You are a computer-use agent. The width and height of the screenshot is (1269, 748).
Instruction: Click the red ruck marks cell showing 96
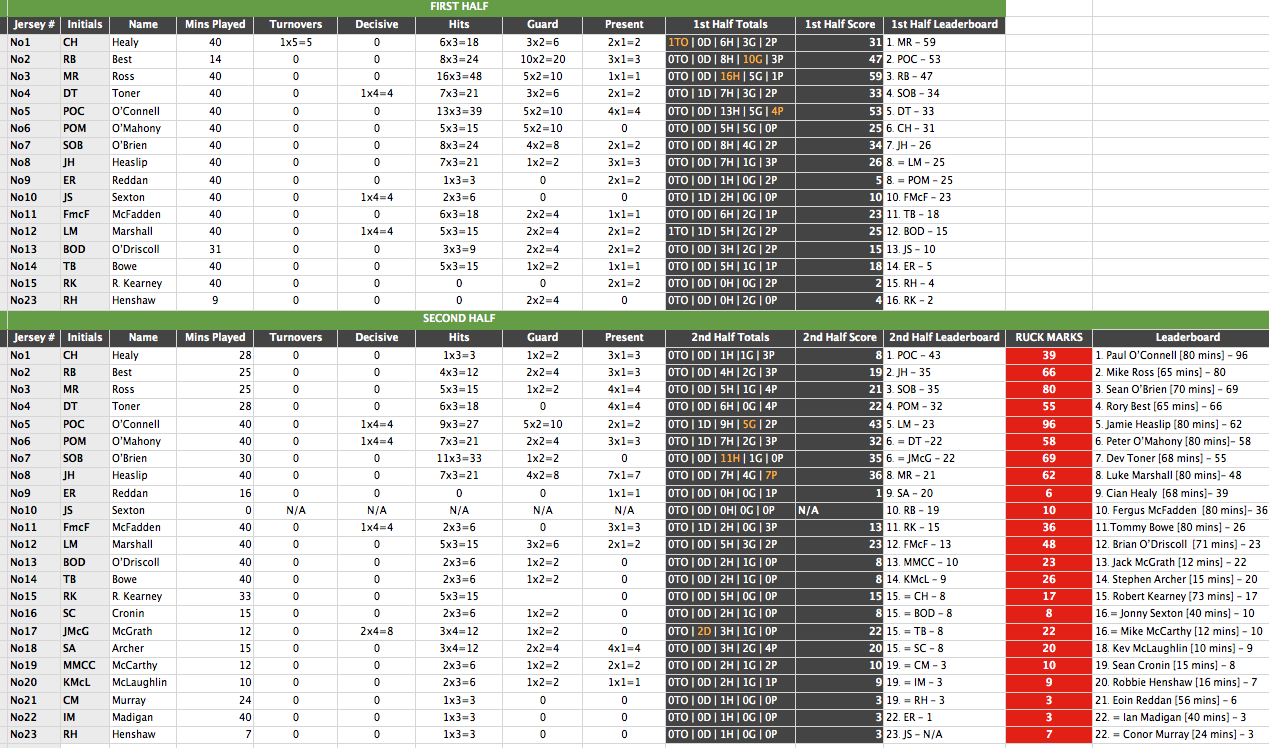[x=1048, y=424]
